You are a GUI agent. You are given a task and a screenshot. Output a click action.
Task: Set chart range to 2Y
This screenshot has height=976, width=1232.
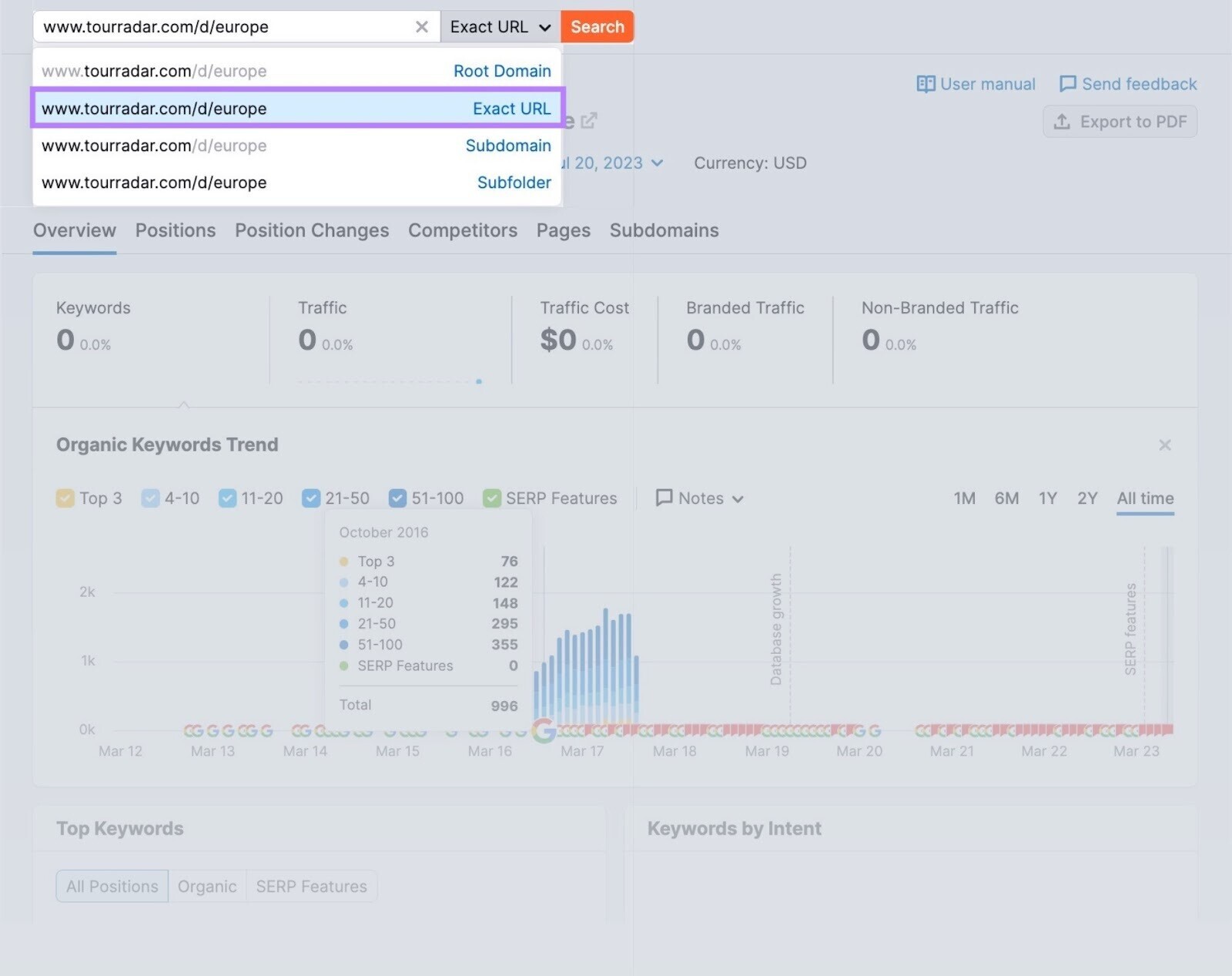coord(1087,498)
